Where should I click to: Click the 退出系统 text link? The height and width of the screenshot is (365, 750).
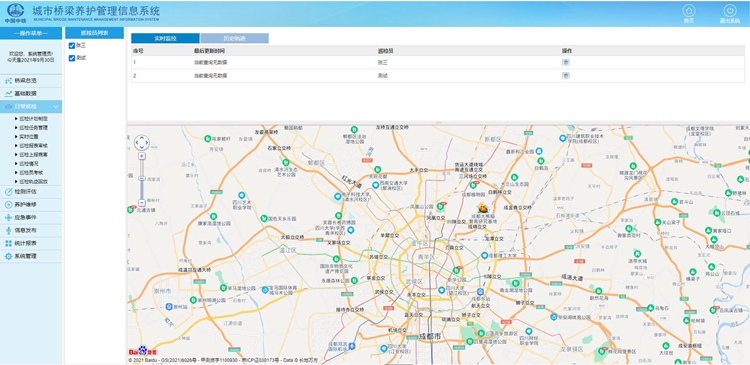click(x=729, y=21)
